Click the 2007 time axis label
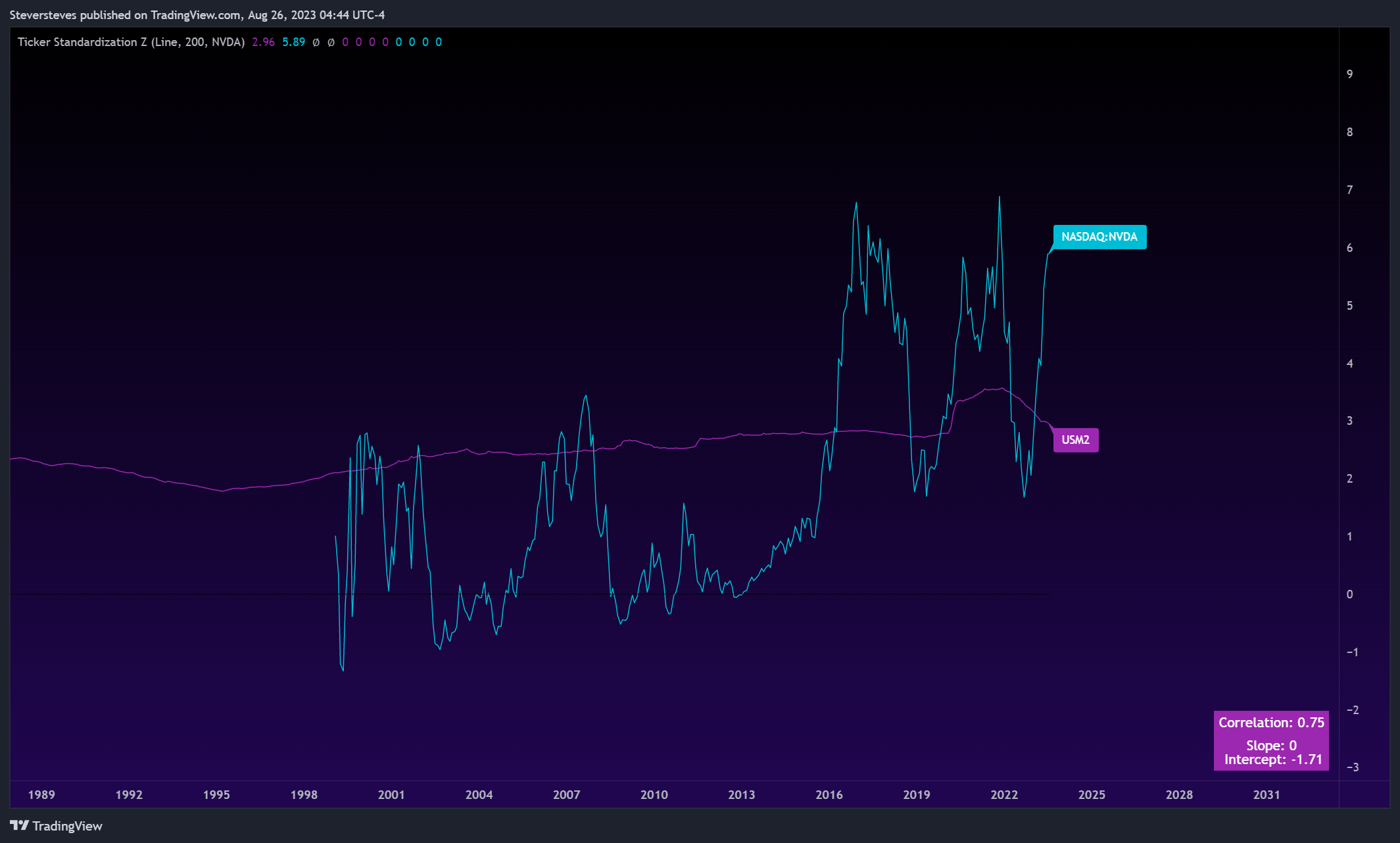The image size is (1400, 843). pos(566,794)
